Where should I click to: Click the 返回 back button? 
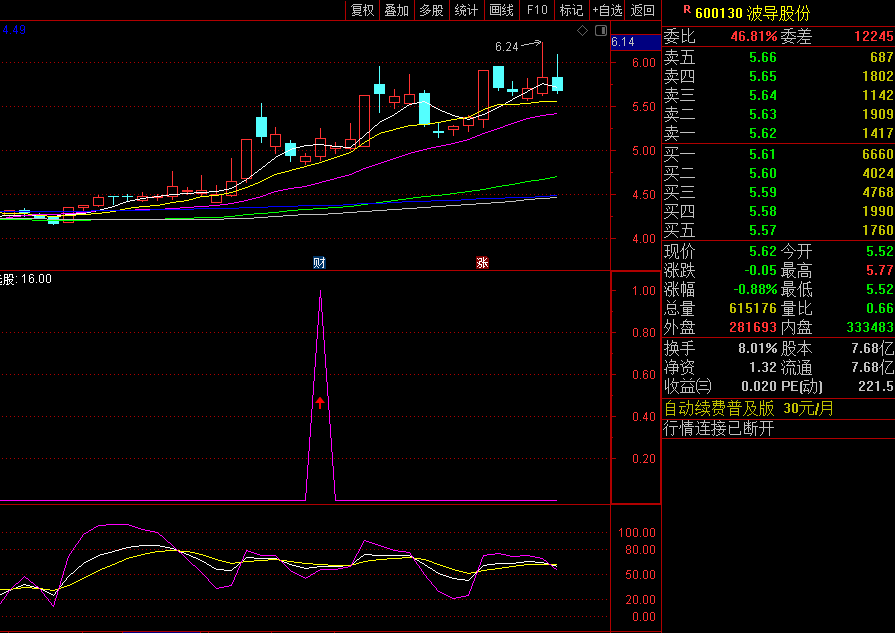tap(643, 10)
